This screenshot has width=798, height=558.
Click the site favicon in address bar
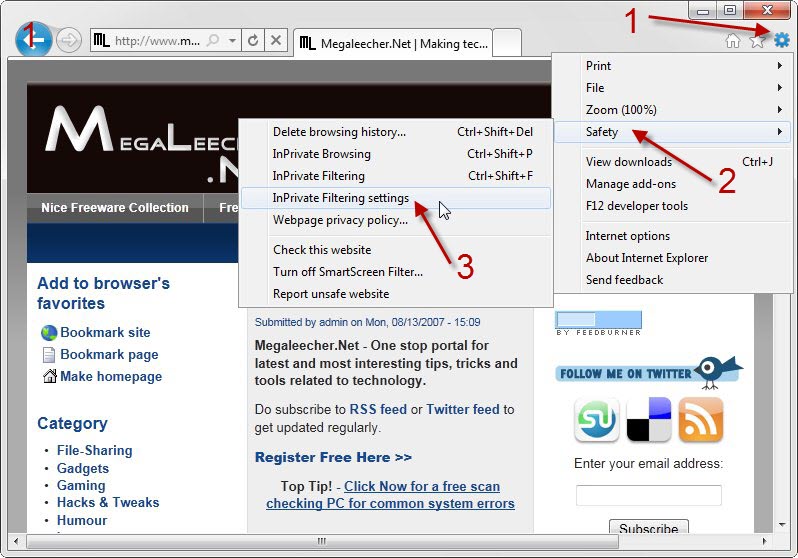coord(101,40)
